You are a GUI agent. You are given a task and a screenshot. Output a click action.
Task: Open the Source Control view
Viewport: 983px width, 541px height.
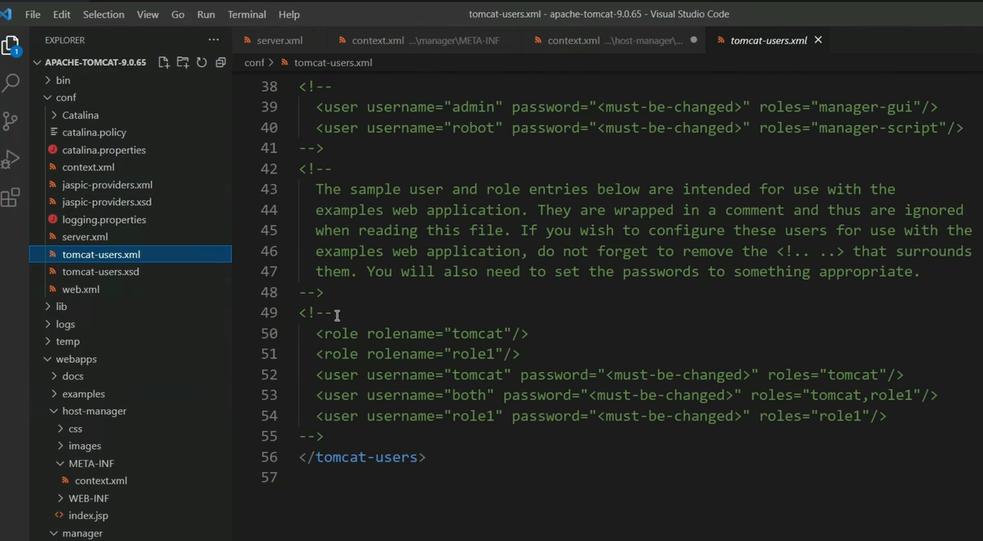pos(11,121)
